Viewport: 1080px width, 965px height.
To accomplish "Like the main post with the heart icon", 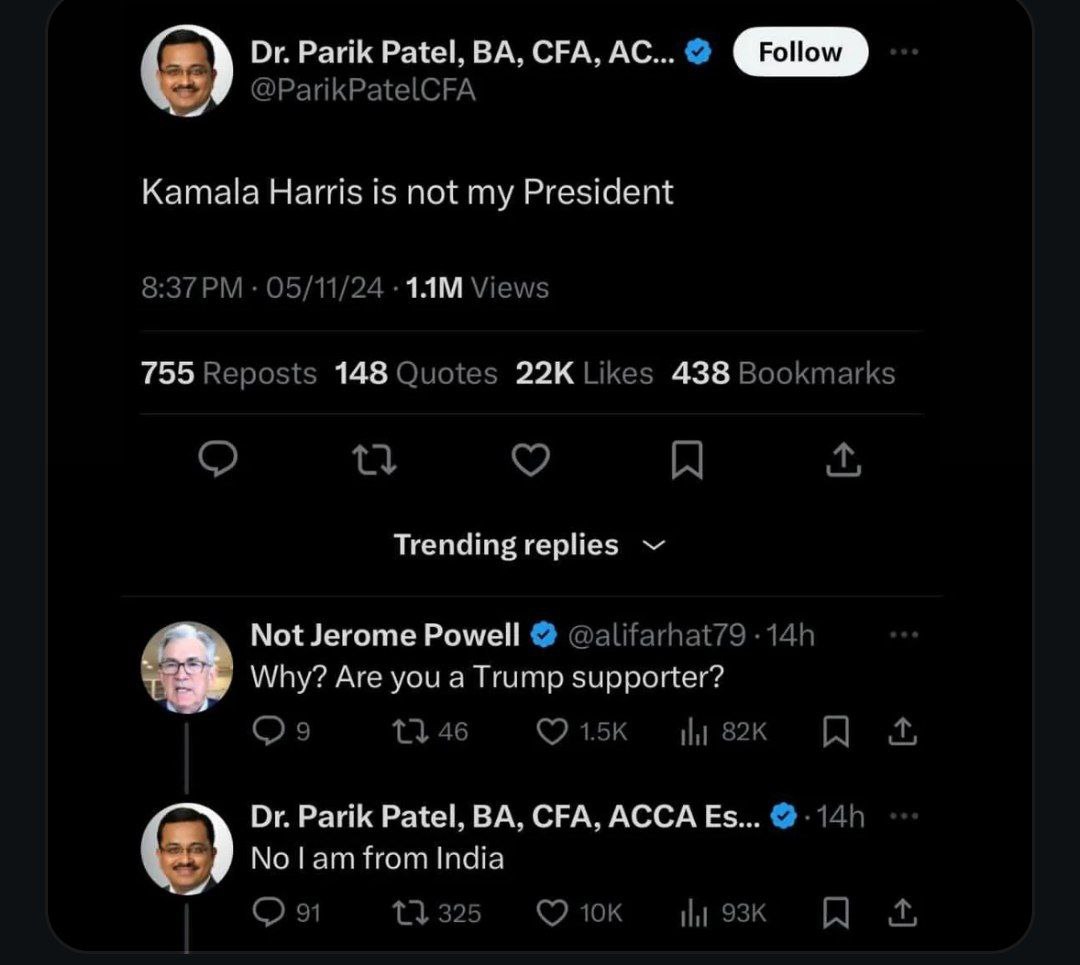I will point(530,459).
